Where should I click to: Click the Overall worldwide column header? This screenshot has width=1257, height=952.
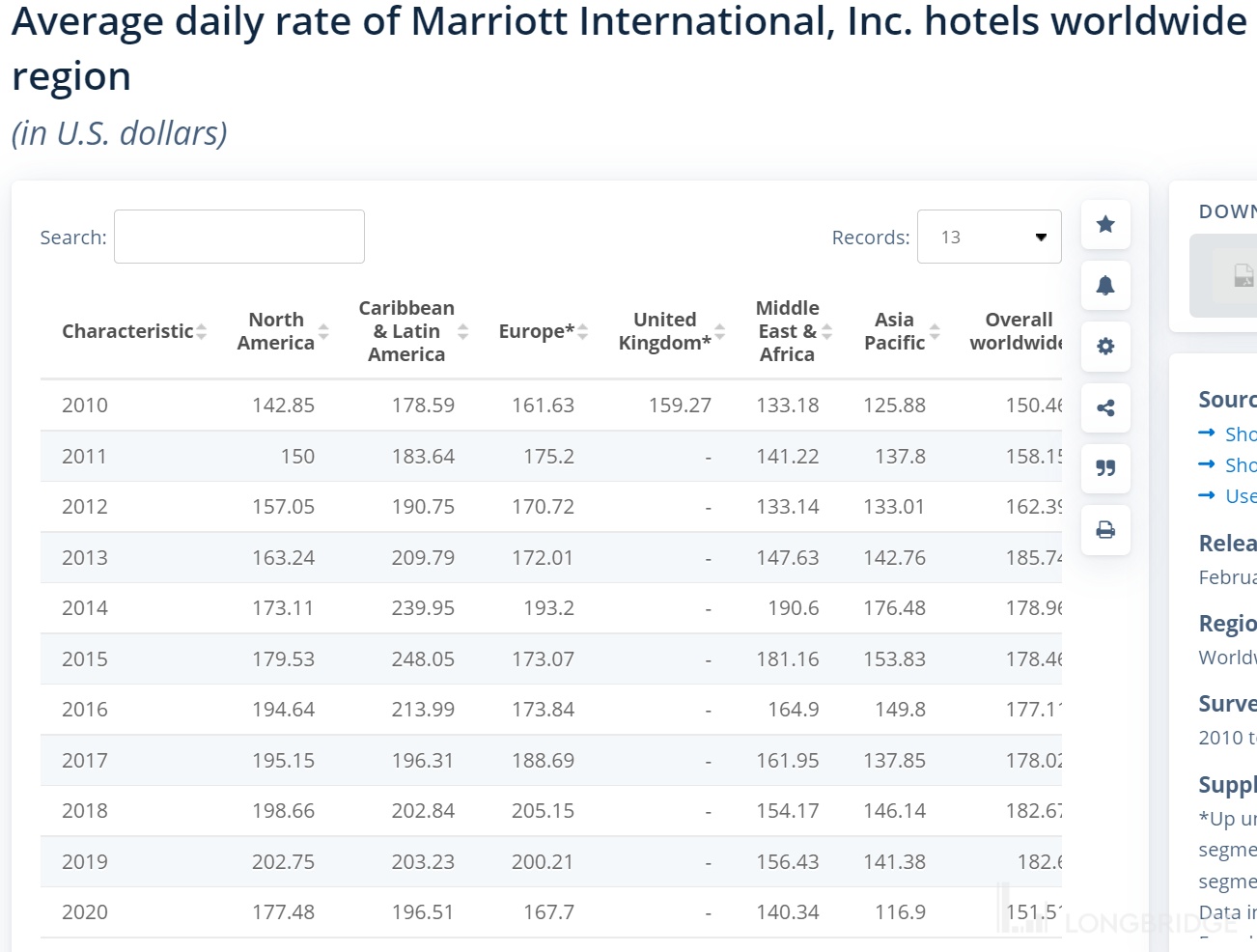1016,331
